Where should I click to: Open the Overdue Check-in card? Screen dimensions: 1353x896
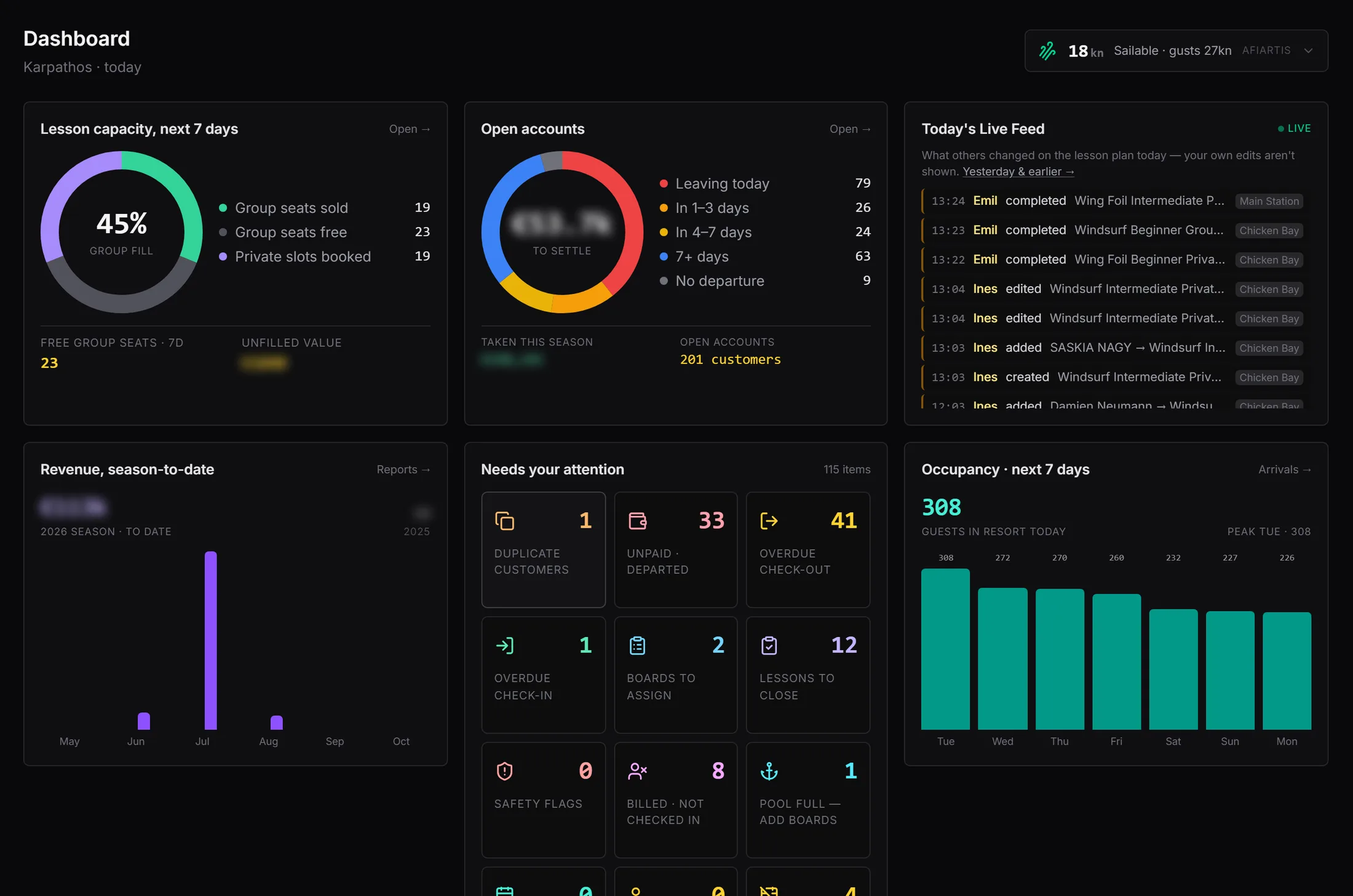(x=544, y=675)
